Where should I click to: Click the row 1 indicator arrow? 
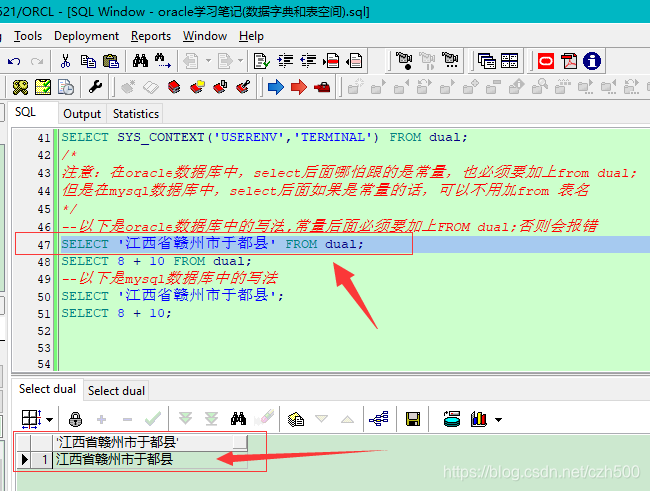click(24, 459)
